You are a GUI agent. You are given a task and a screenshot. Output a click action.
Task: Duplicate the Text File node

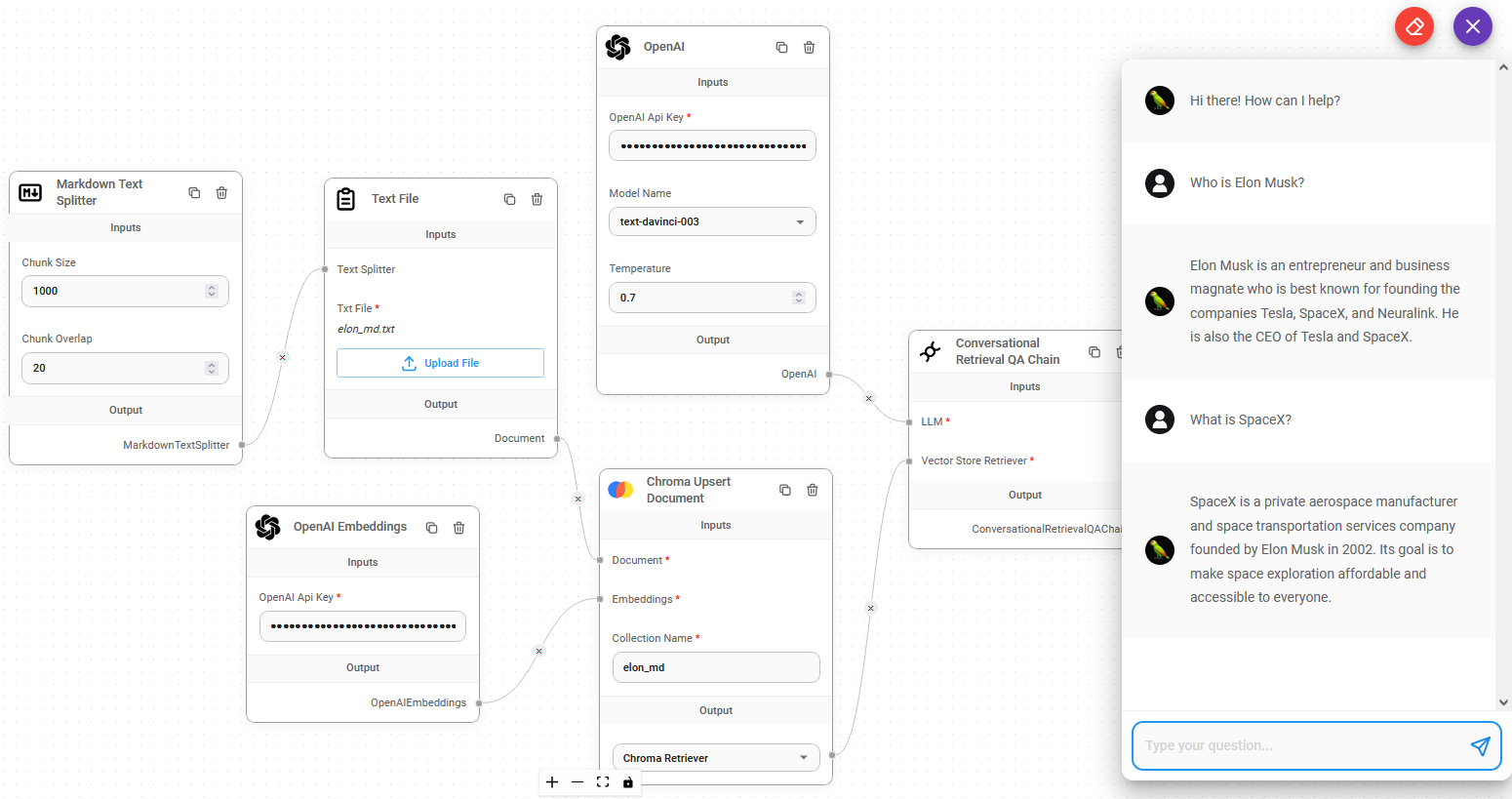509,199
